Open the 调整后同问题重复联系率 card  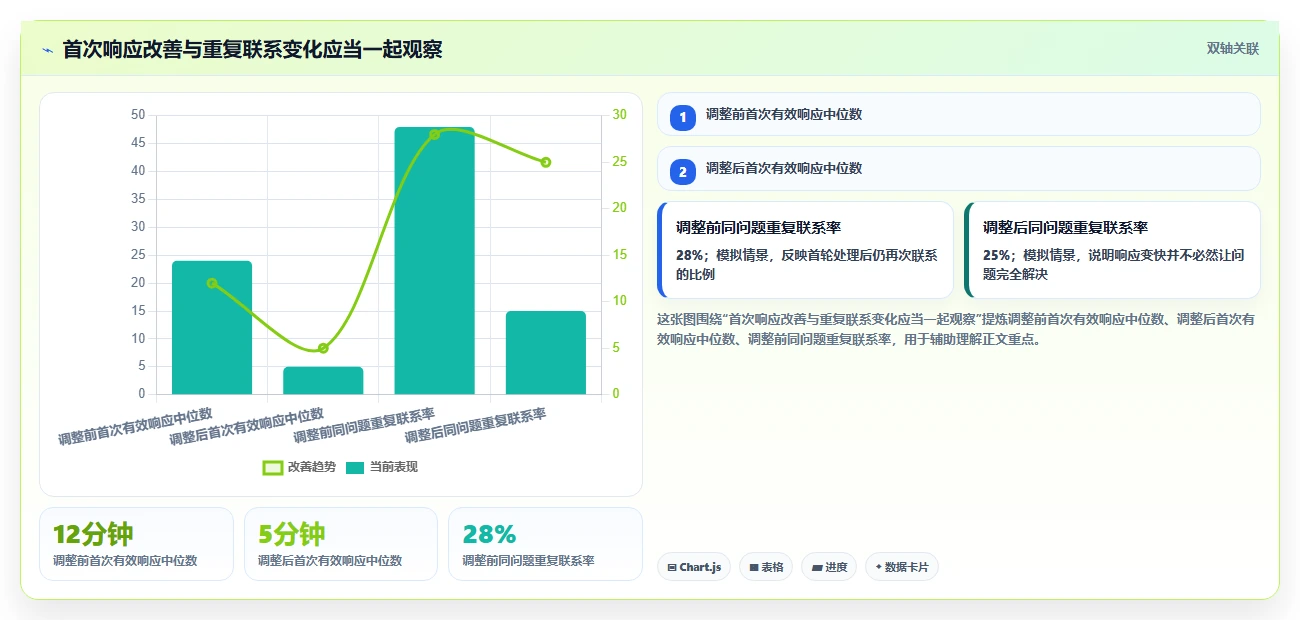(1112, 250)
